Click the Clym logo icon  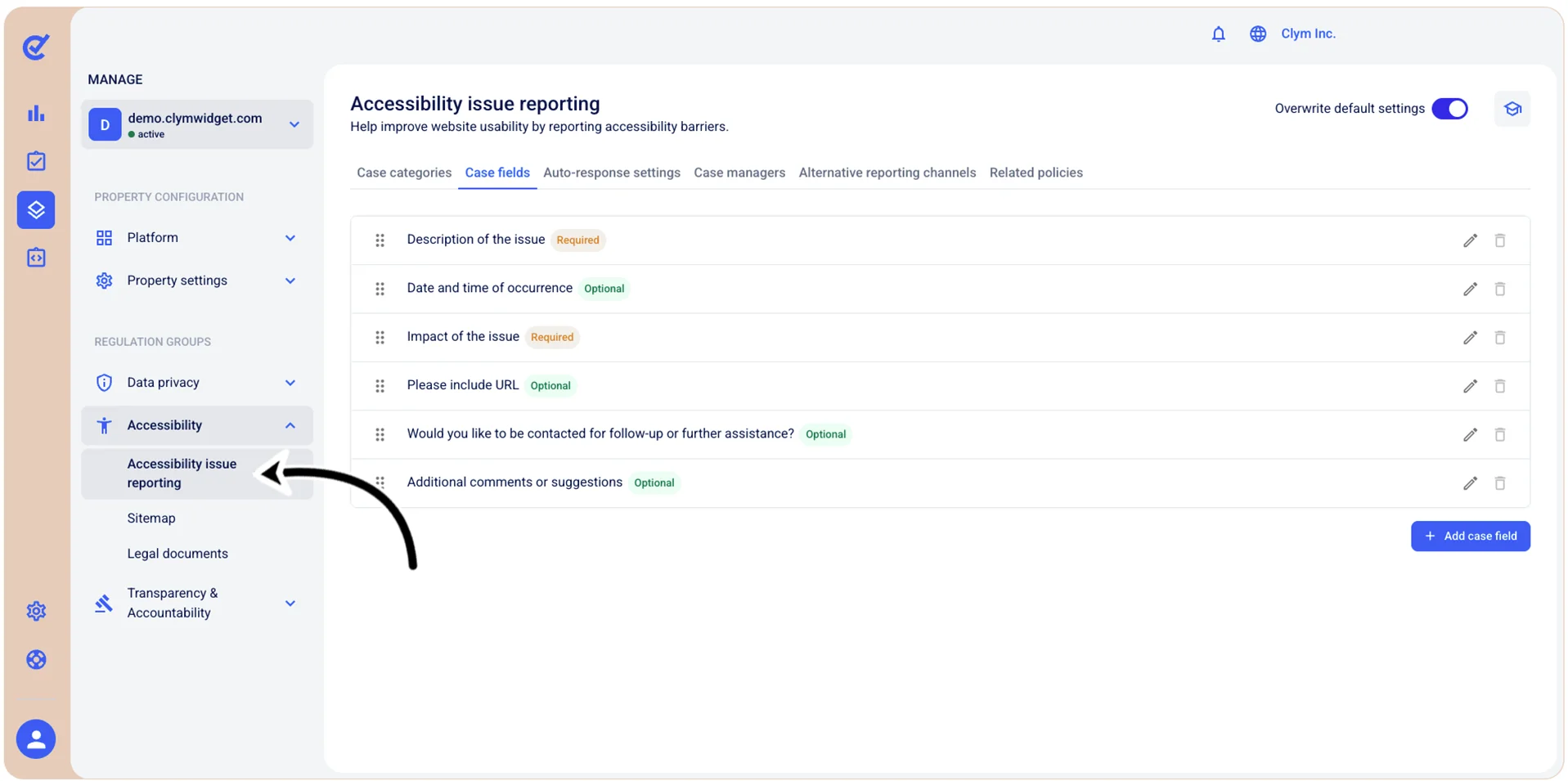click(36, 47)
